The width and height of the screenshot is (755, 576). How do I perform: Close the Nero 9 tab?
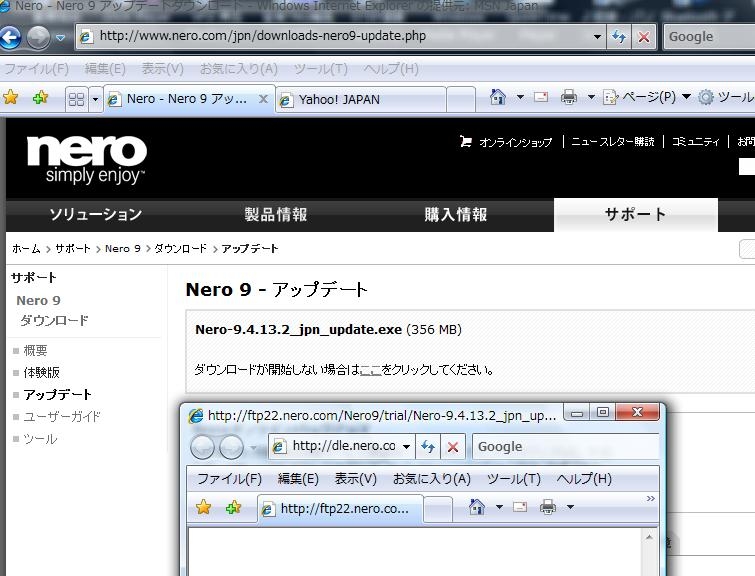click(x=263, y=99)
